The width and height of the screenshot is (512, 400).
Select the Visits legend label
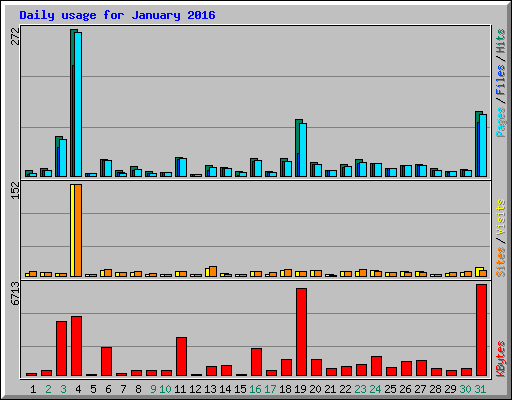(x=500, y=217)
